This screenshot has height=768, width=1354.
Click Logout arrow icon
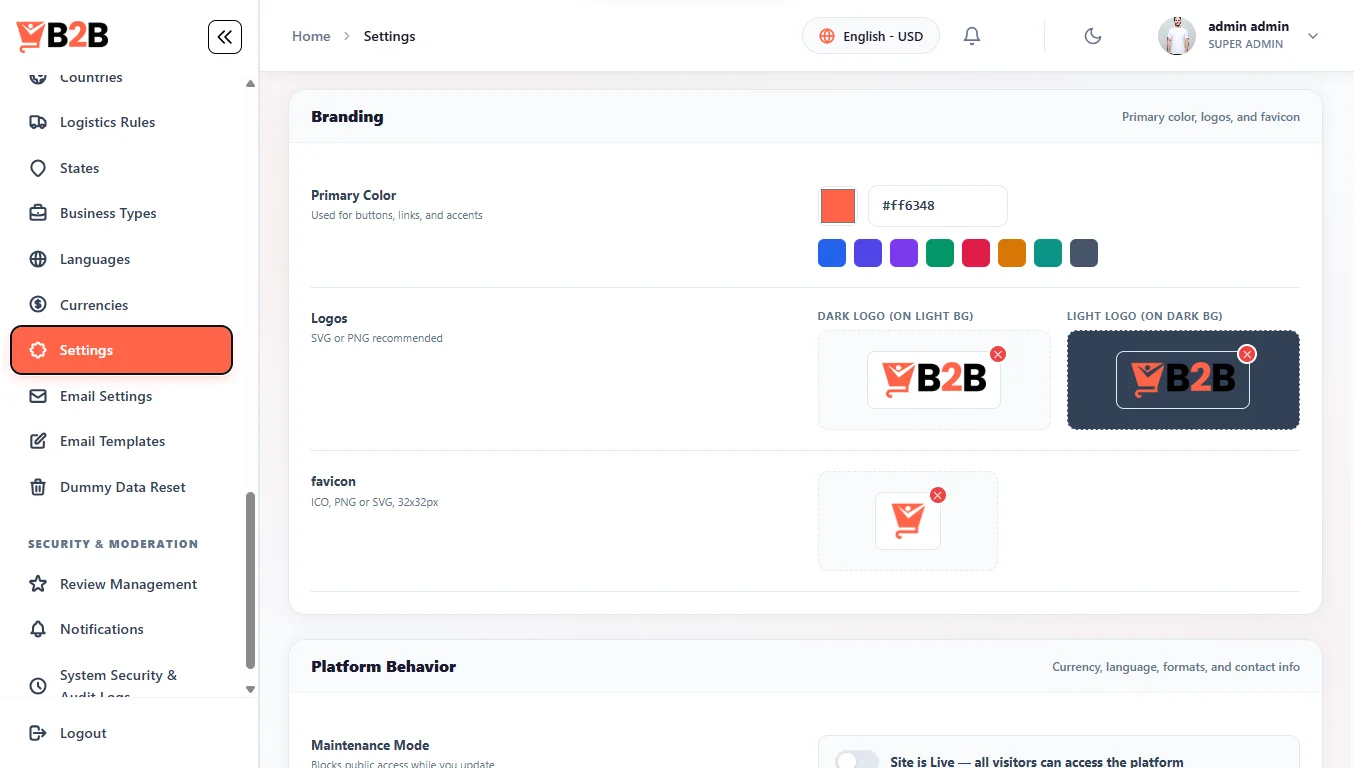click(x=38, y=733)
